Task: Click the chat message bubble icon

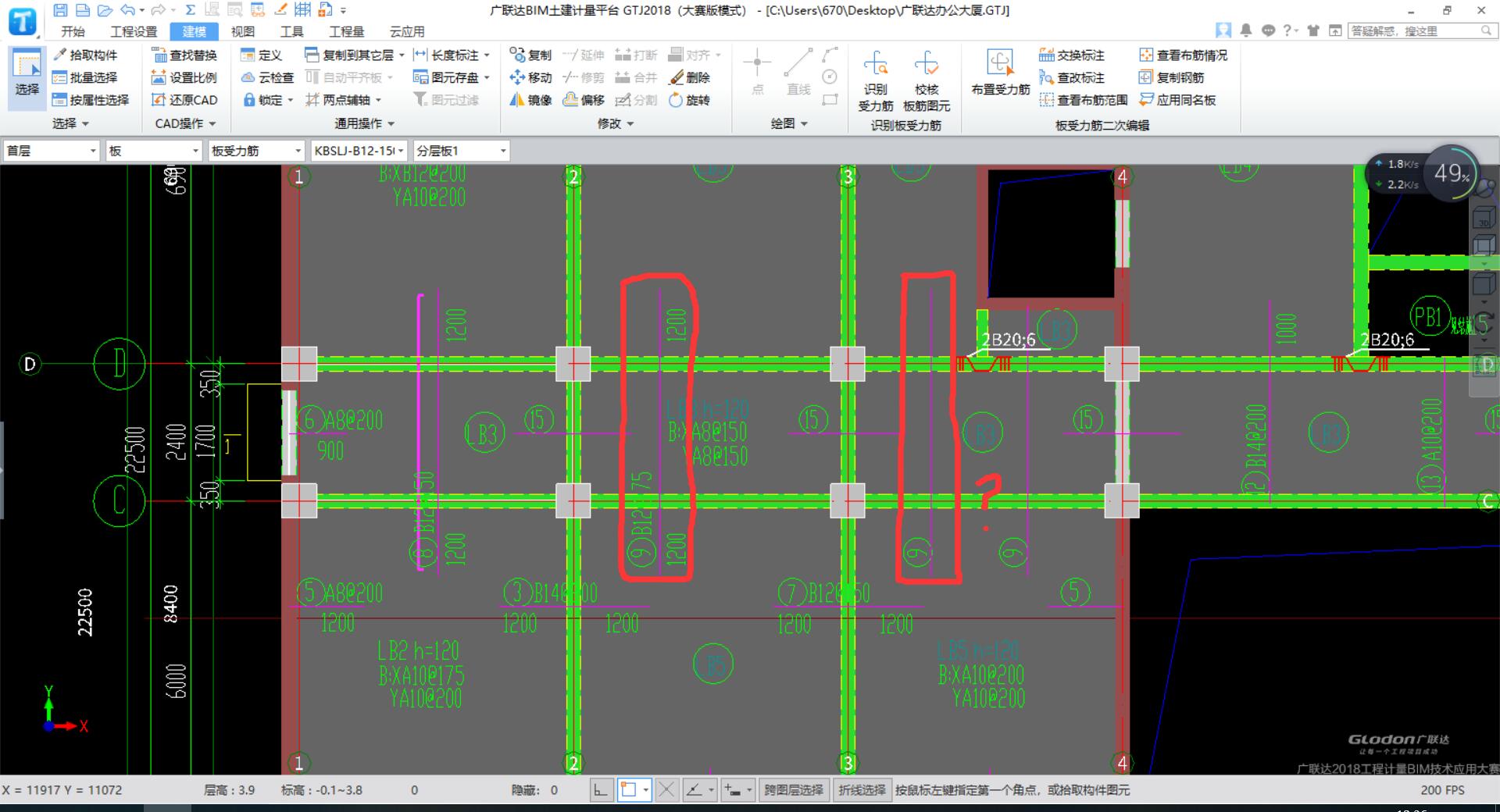Action: (x=1269, y=30)
